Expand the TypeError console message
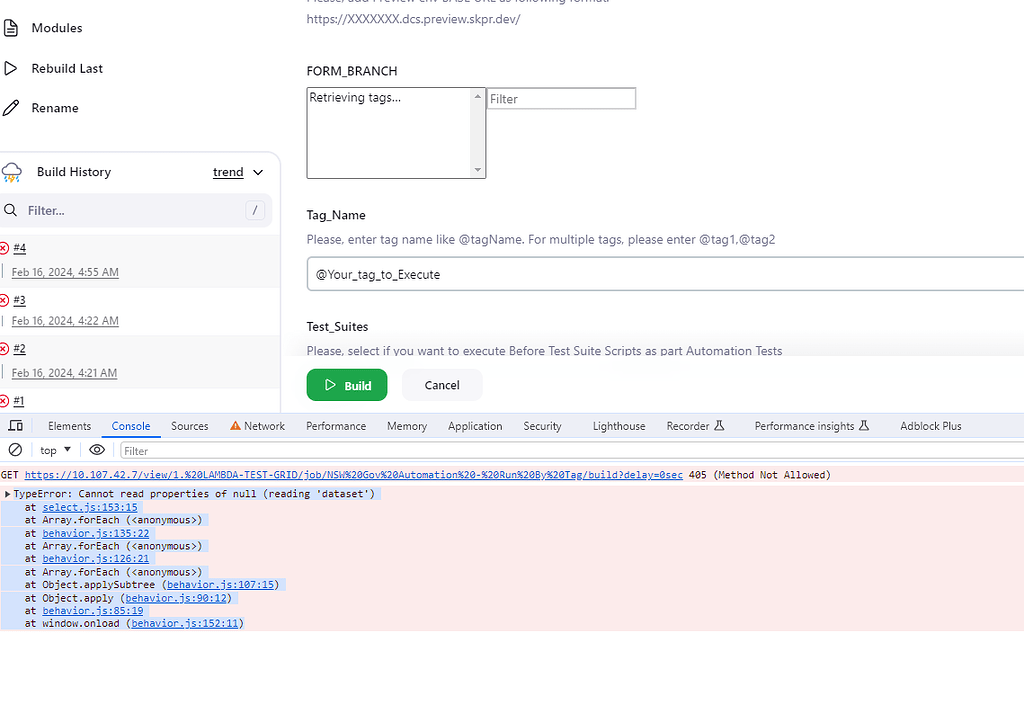Image resolution: width=1024 pixels, height=723 pixels. click(x=8, y=493)
